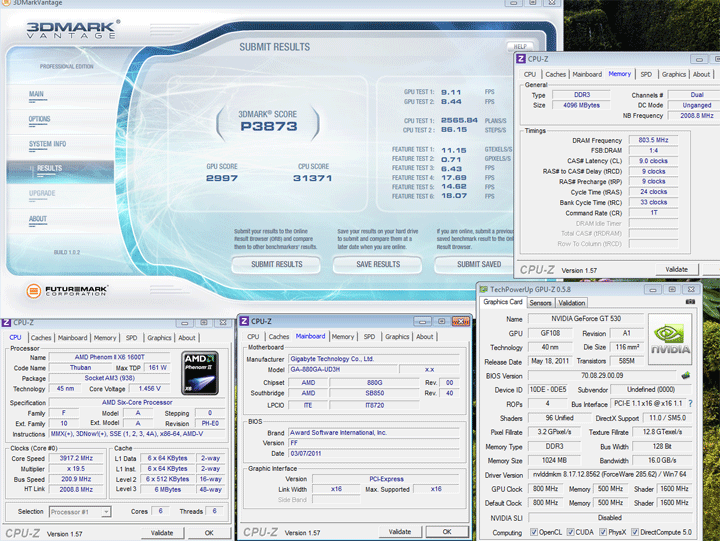
Task: Click the Bus Interface question mark icon
Action: (689, 402)
